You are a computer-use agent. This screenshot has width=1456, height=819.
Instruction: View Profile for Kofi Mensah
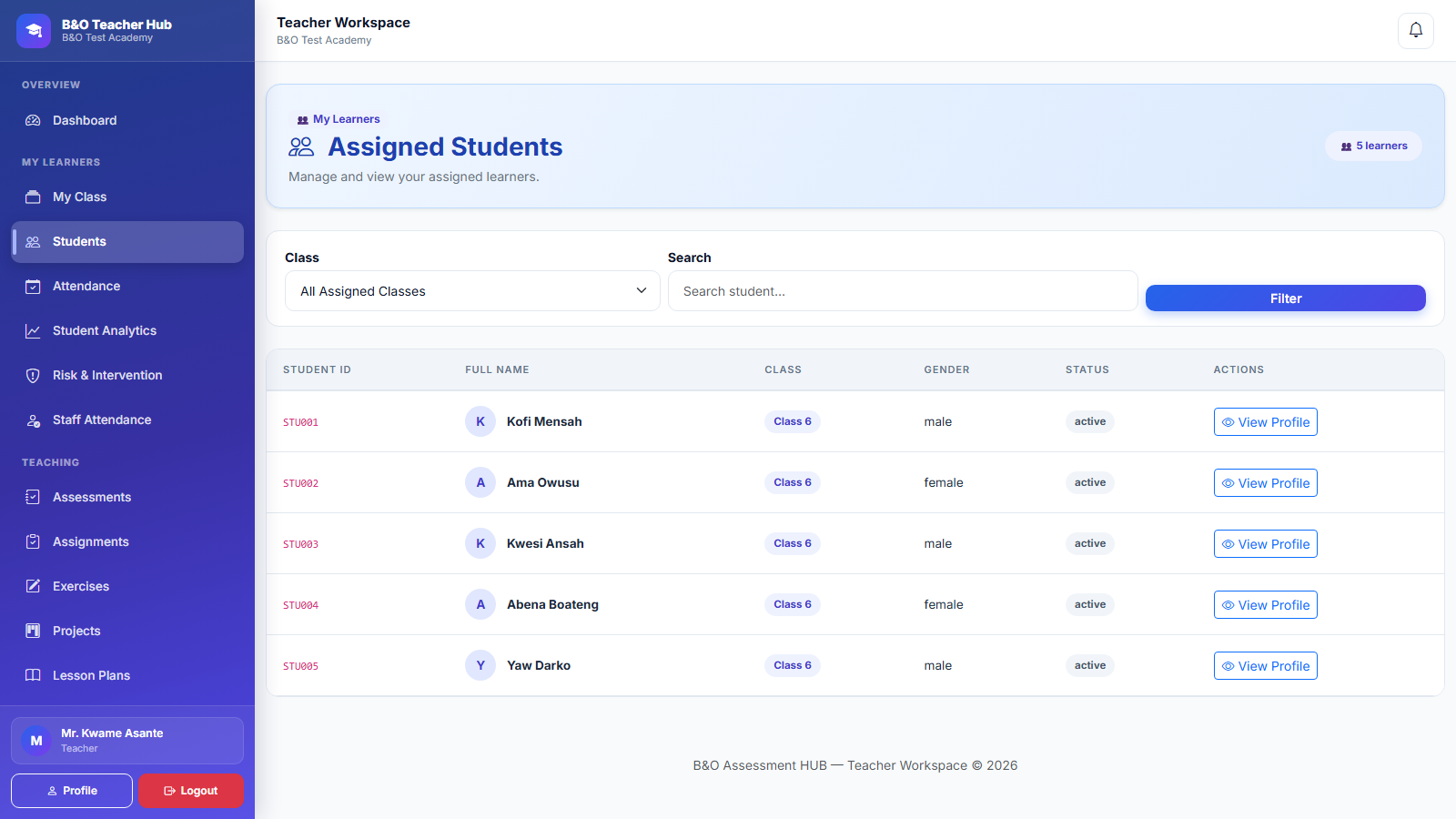[1266, 422]
